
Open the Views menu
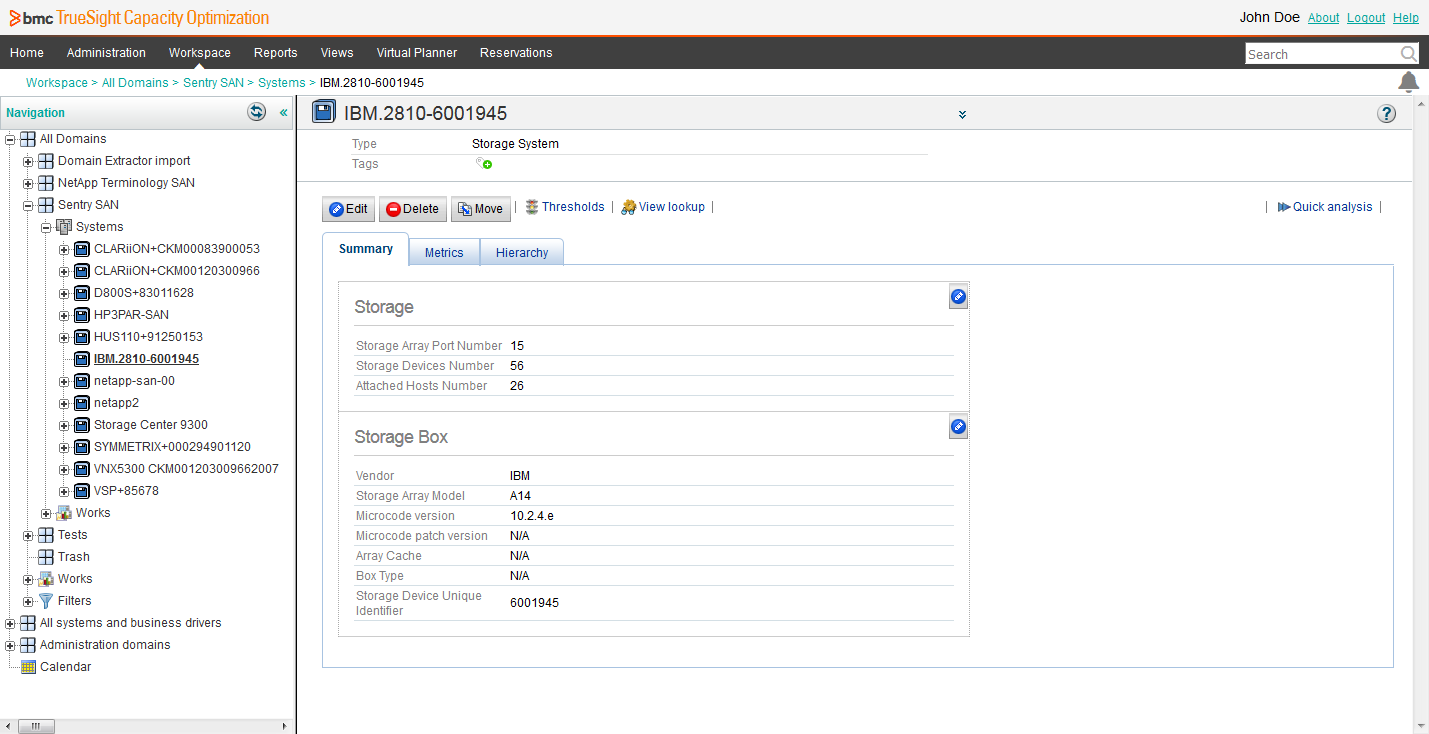(337, 53)
